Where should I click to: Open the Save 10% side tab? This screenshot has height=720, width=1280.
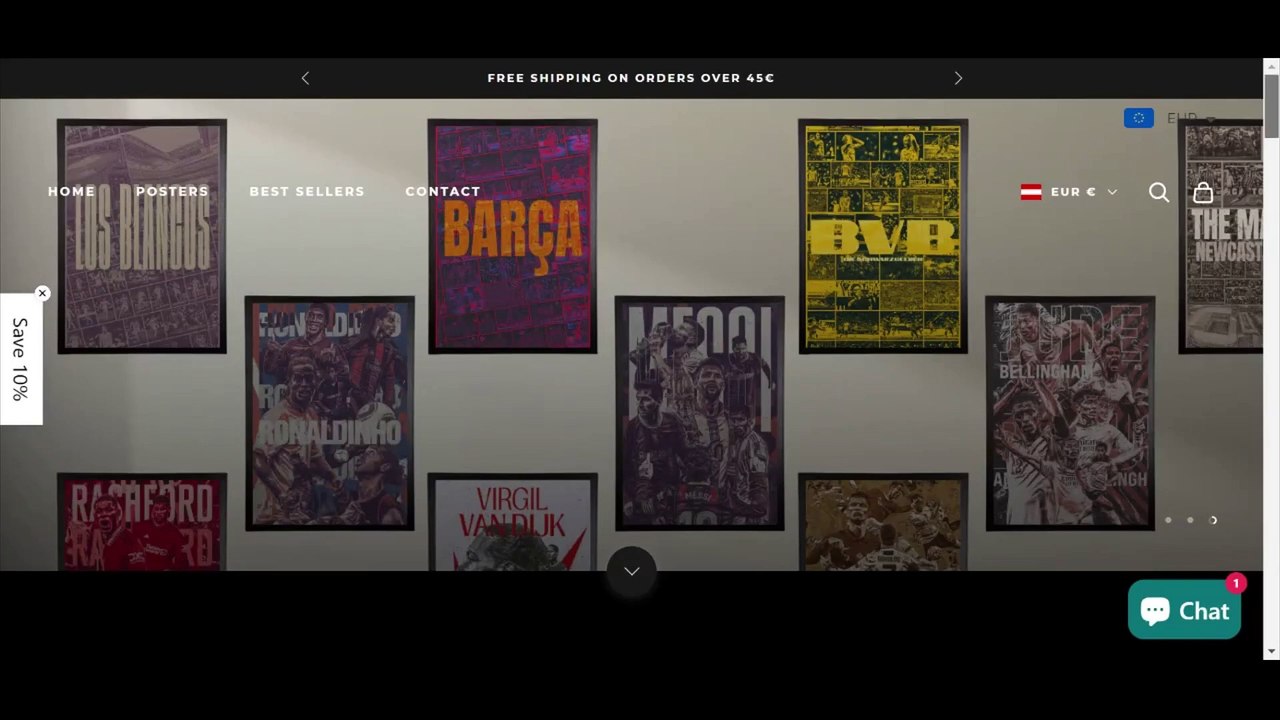(20, 359)
